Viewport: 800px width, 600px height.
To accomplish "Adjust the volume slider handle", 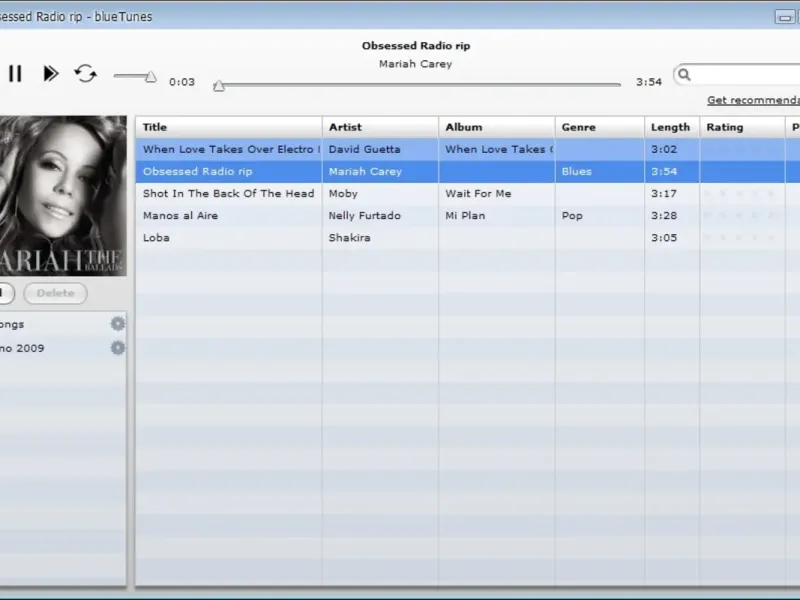I will [151, 77].
